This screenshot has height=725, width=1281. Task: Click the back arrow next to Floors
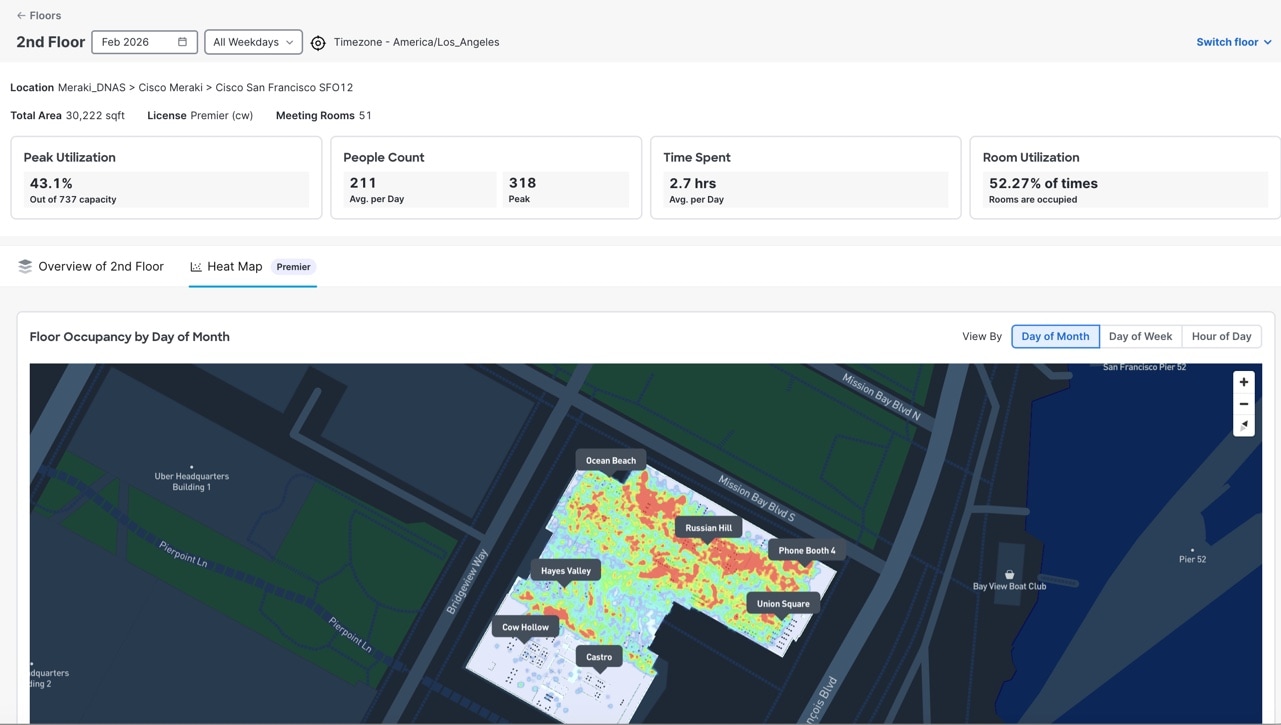[21, 16]
